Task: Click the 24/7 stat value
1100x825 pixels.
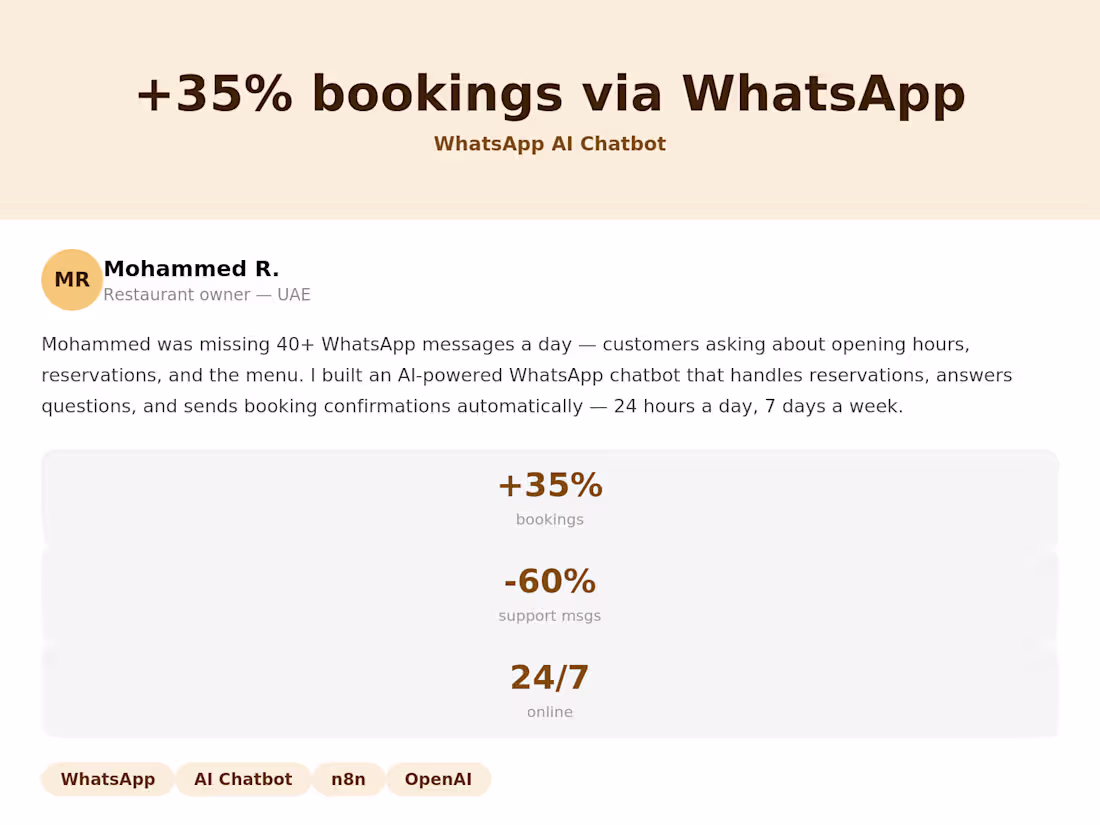Action: click(x=549, y=678)
